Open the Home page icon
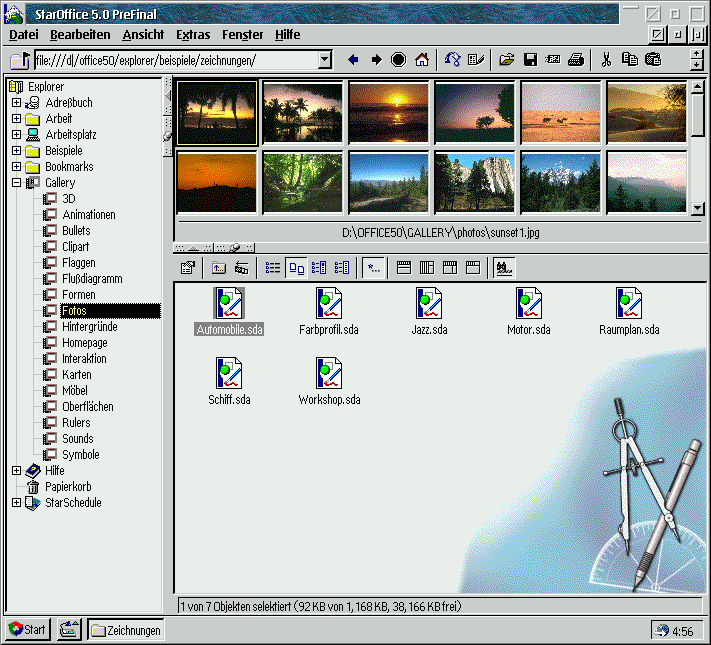The height and width of the screenshot is (645, 711). pos(422,59)
